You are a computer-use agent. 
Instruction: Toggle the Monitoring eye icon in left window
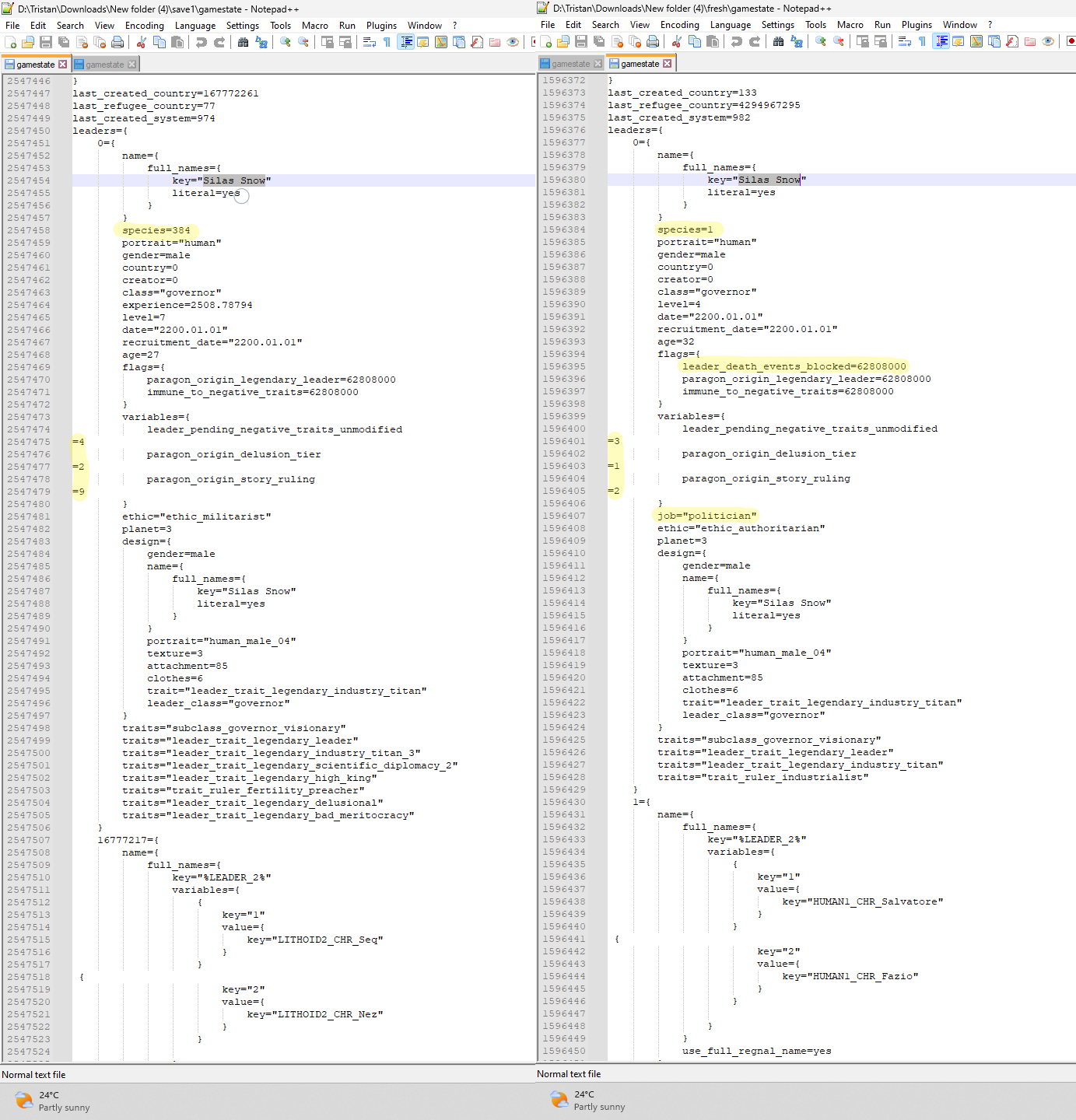(513, 42)
